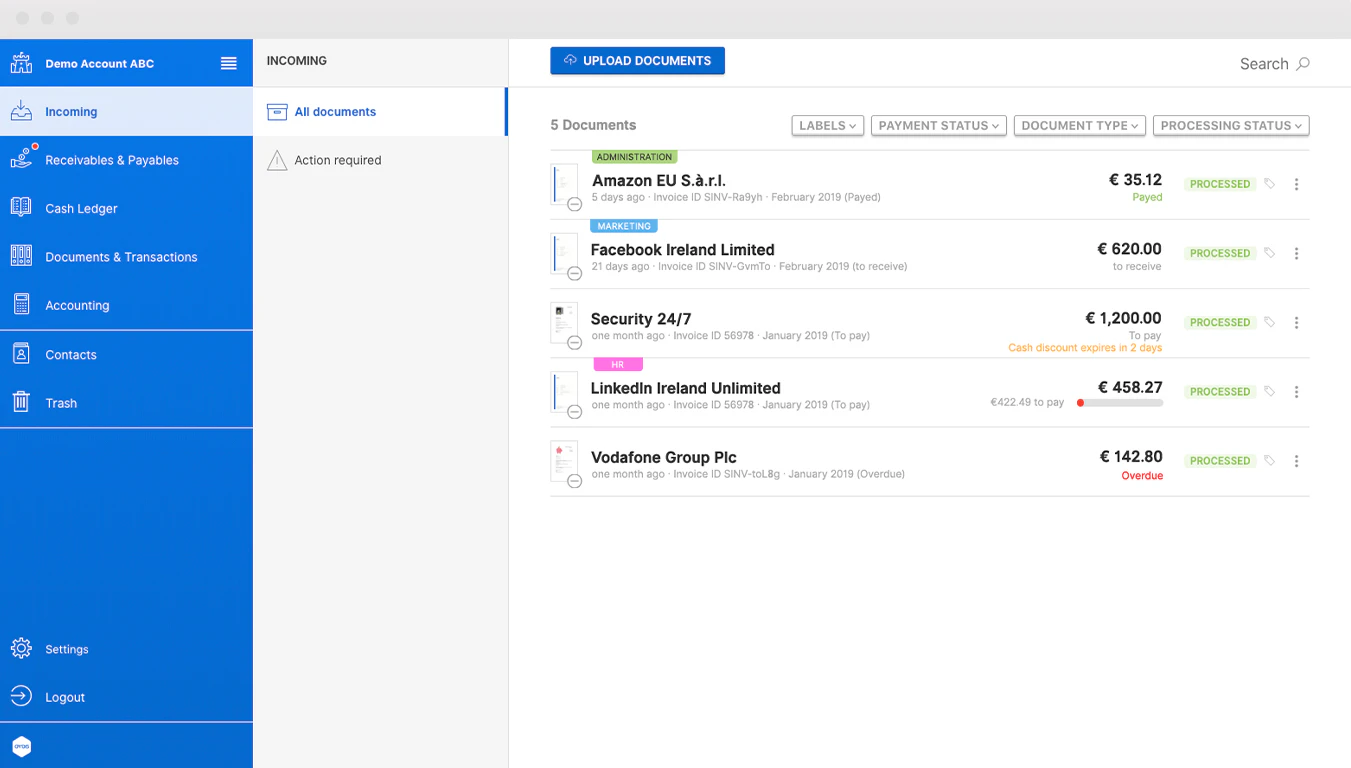Click the LinkedIn payment progress bar
This screenshot has width=1351, height=768.
click(1120, 403)
